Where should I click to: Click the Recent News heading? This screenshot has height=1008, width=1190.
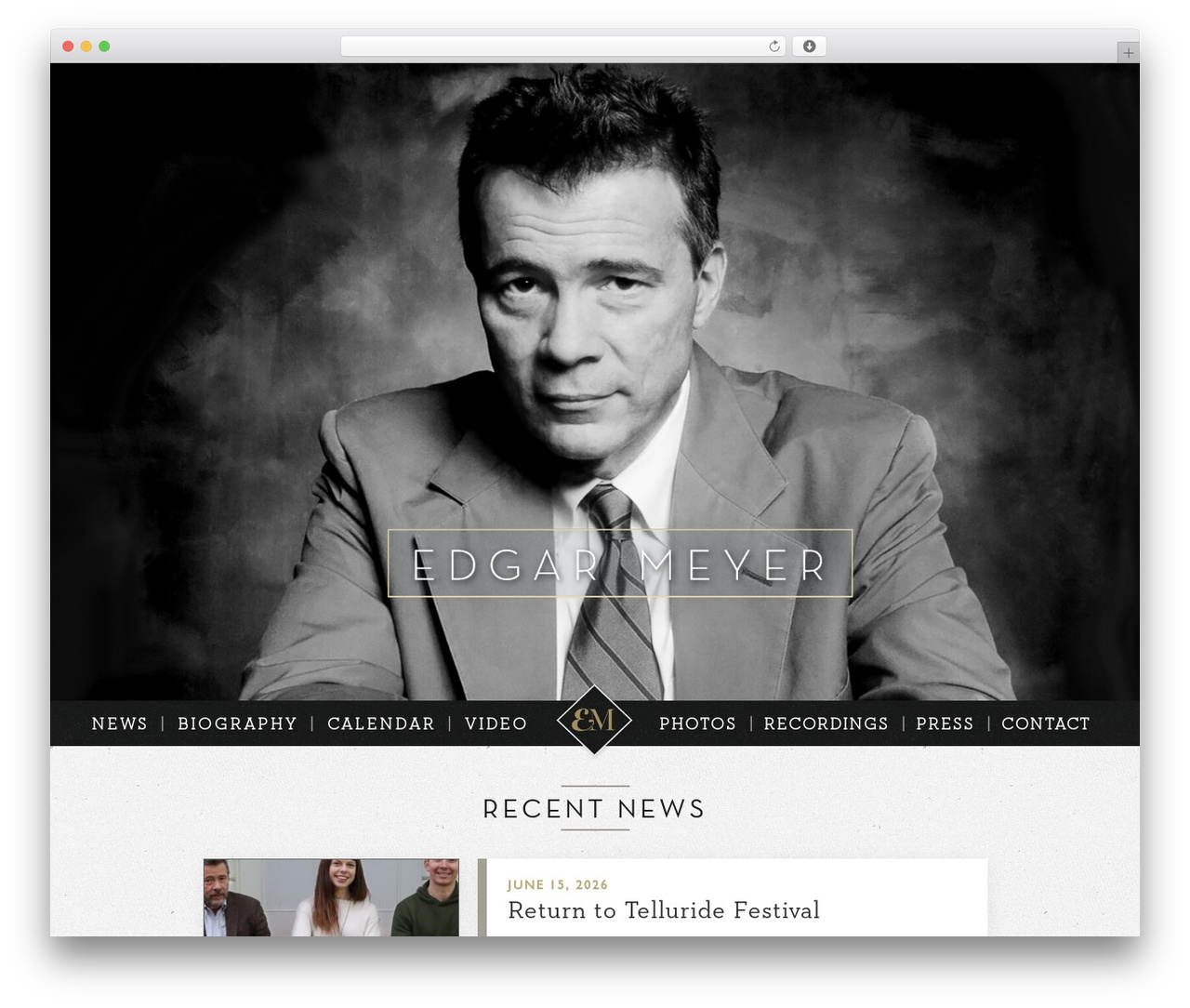(594, 809)
